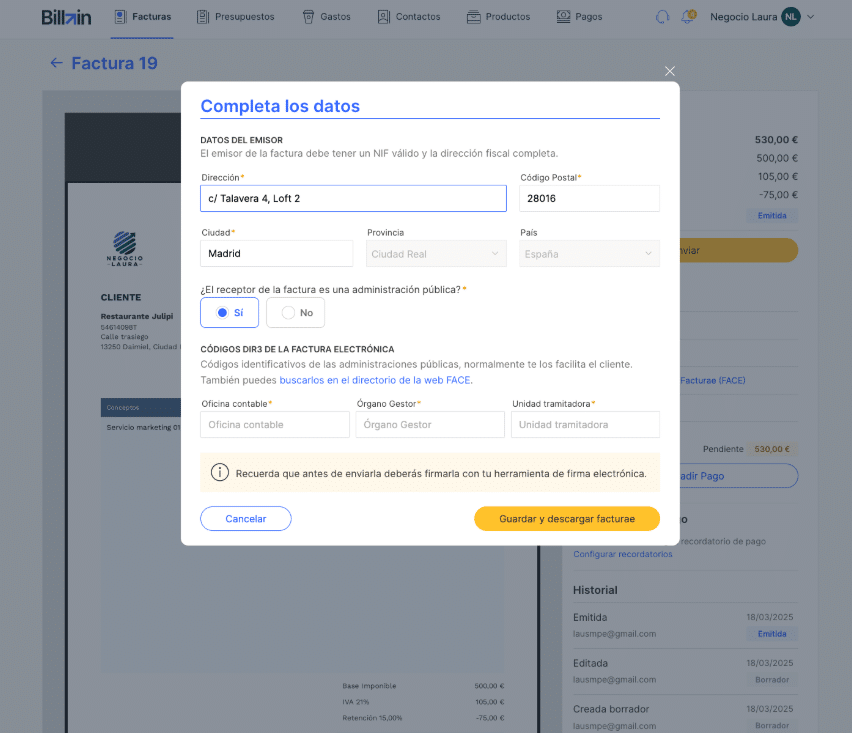Switch to the Gastos tab
The image size is (852, 733).
click(327, 17)
